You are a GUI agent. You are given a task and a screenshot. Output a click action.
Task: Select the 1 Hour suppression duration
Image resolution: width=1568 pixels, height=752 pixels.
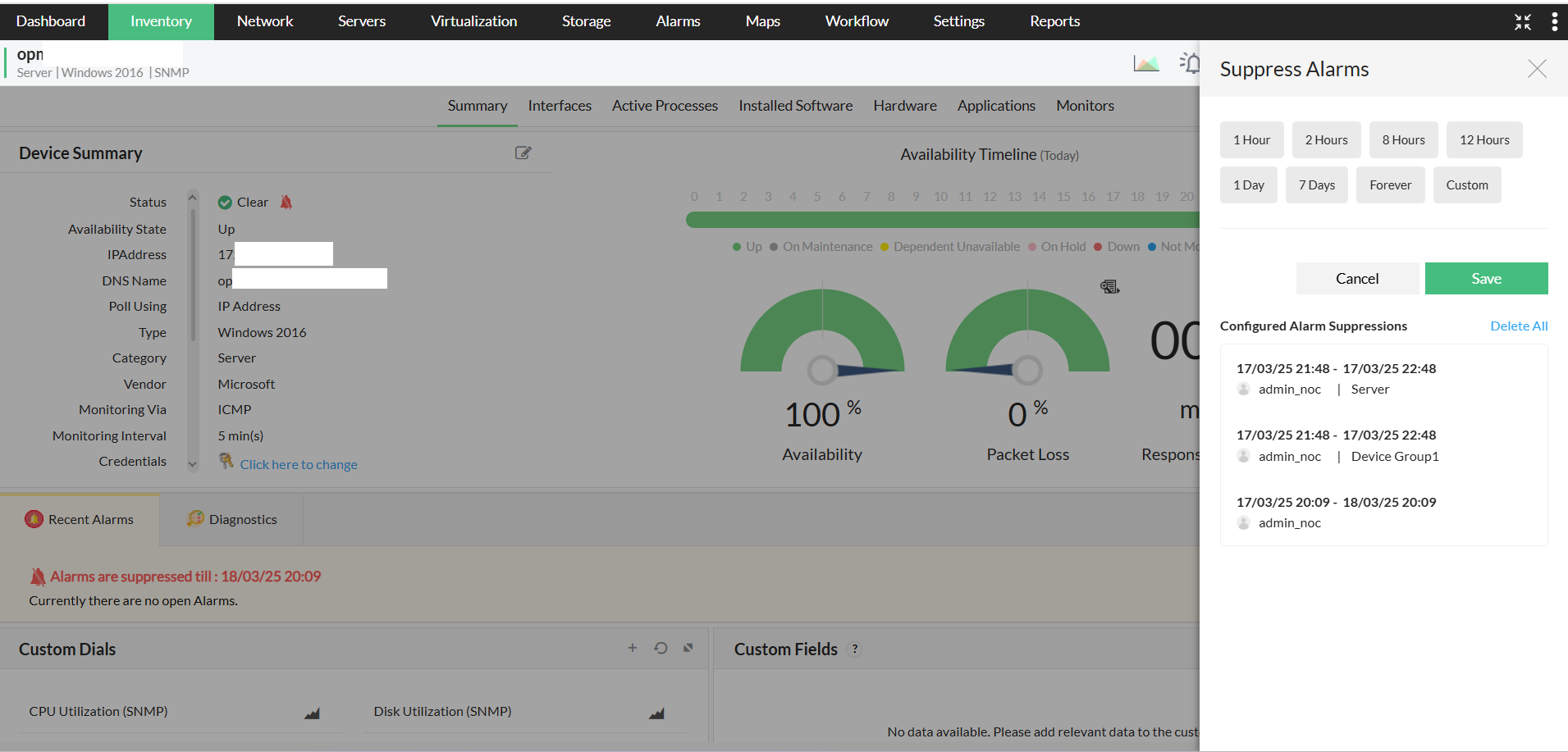tap(1251, 139)
